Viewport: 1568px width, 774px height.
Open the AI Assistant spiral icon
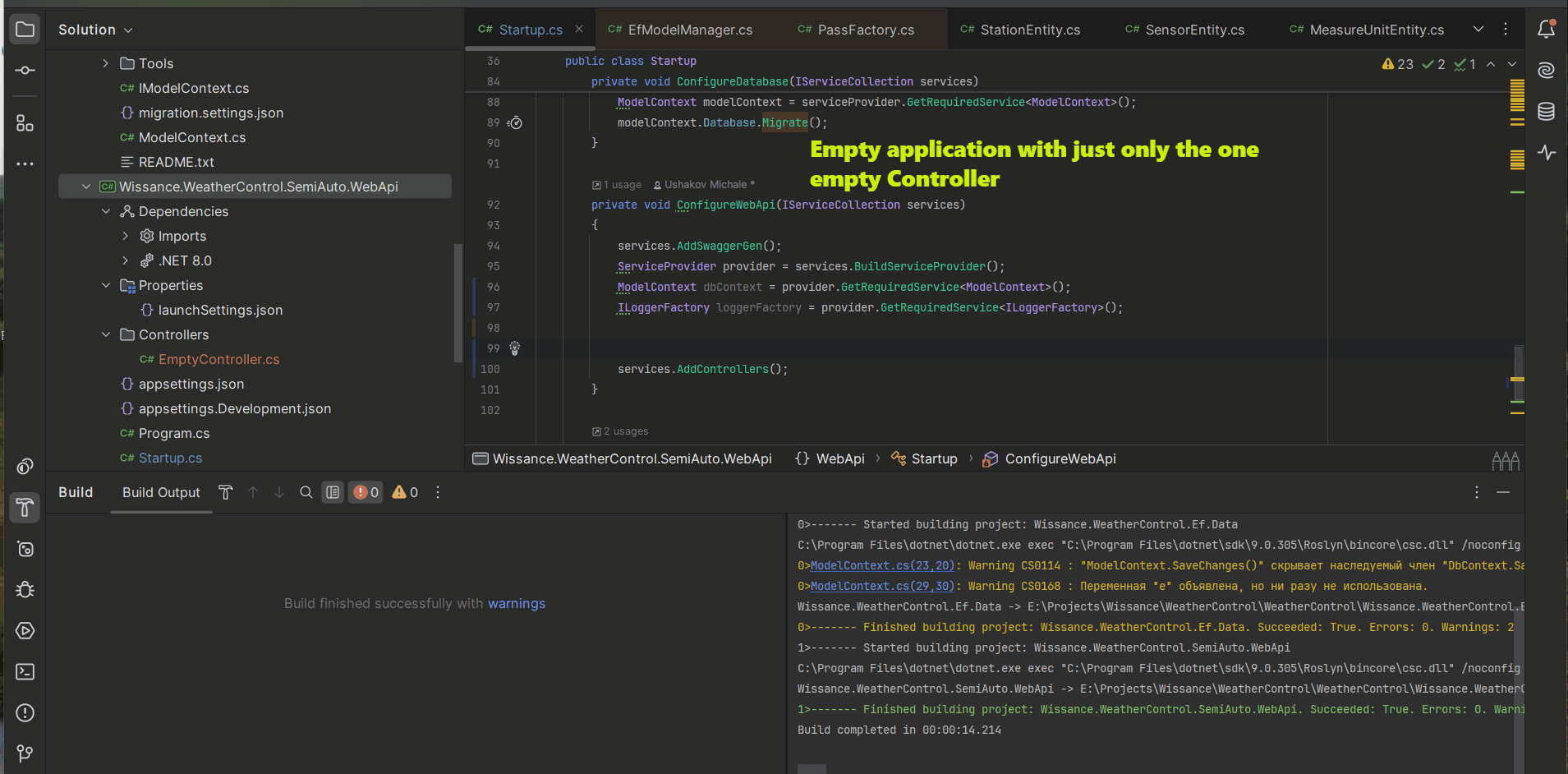(x=1546, y=71)
